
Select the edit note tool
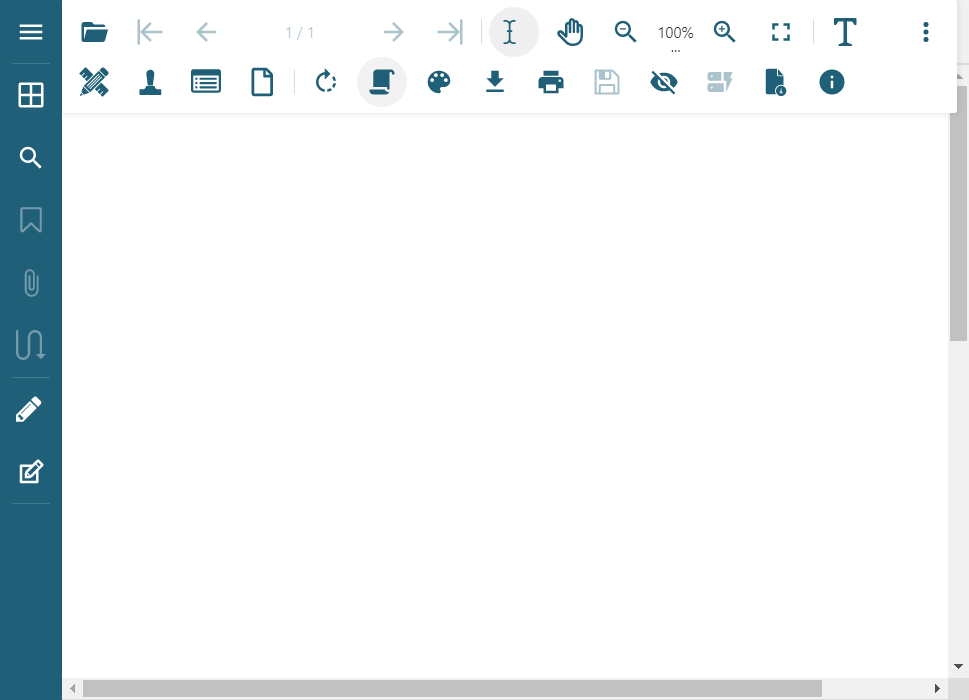[31, 472]
